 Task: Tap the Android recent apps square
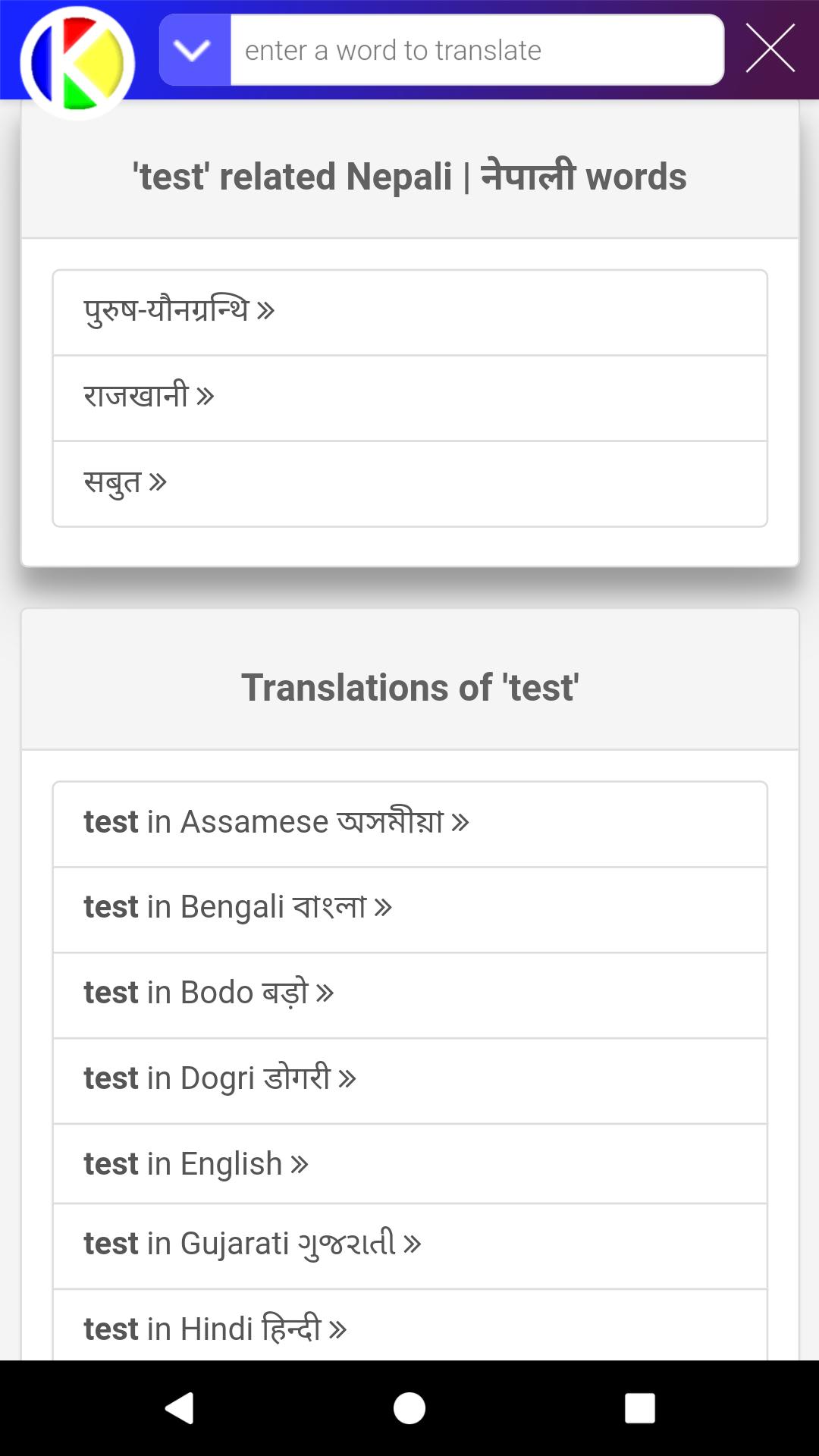[x=639, y=1408]
